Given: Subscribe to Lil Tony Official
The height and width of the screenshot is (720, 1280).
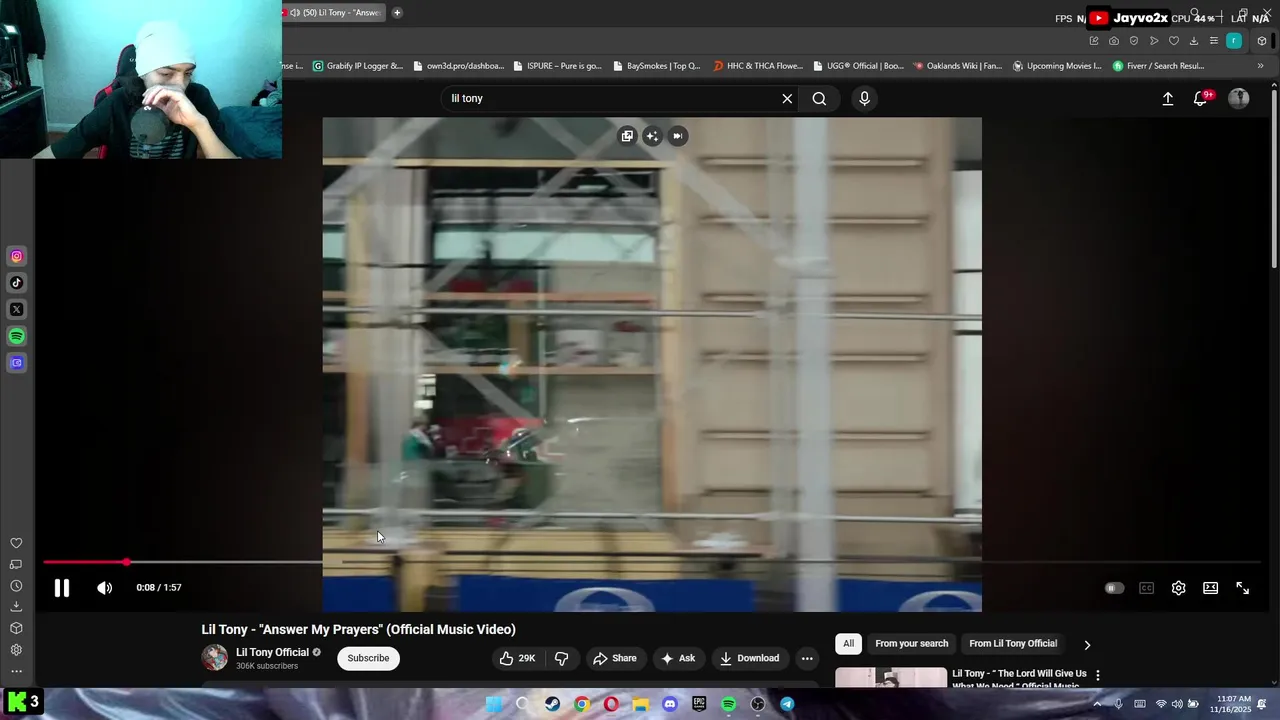Looking at the screenshot, I should (368, 658).
